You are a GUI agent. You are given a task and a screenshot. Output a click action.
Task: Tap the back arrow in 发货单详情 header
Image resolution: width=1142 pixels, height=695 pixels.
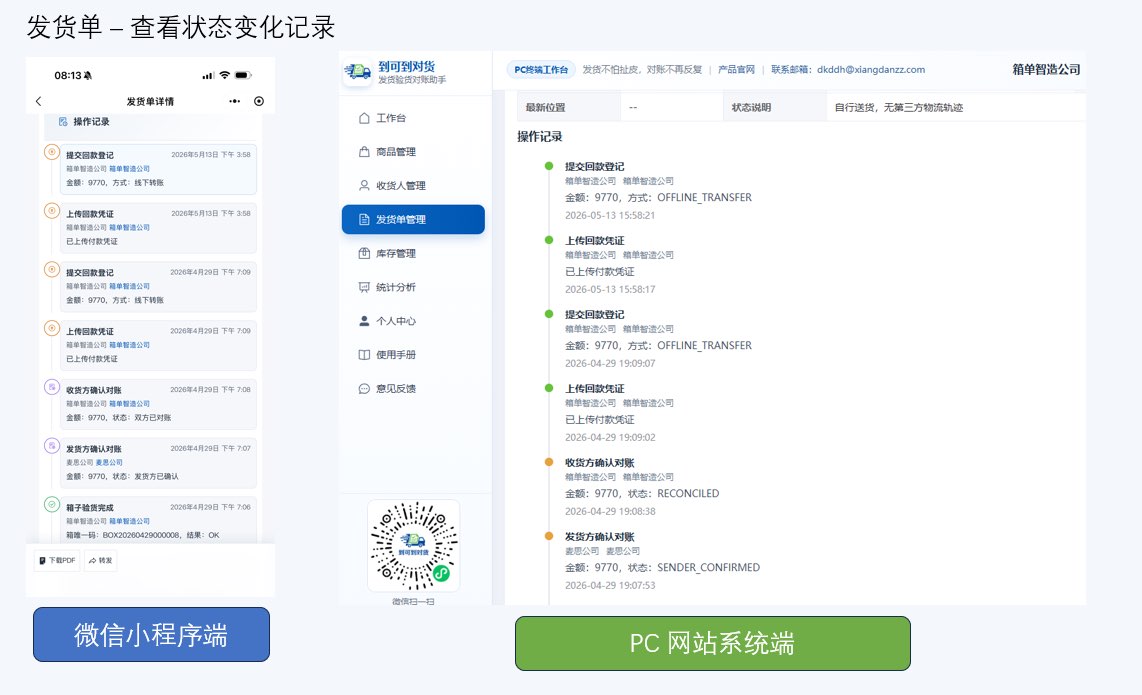(39, 101)
